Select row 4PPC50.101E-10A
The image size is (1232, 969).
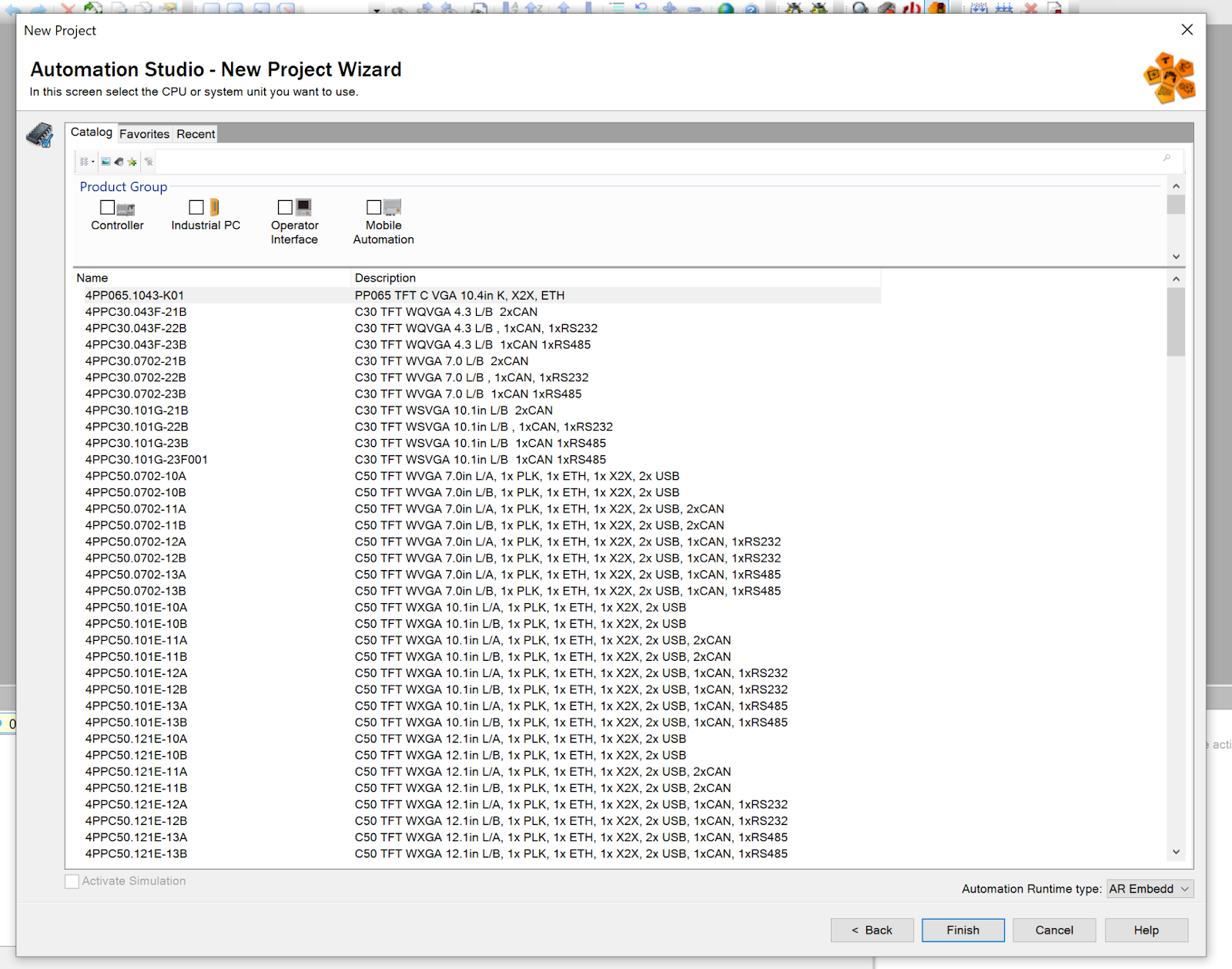[477, 608]
